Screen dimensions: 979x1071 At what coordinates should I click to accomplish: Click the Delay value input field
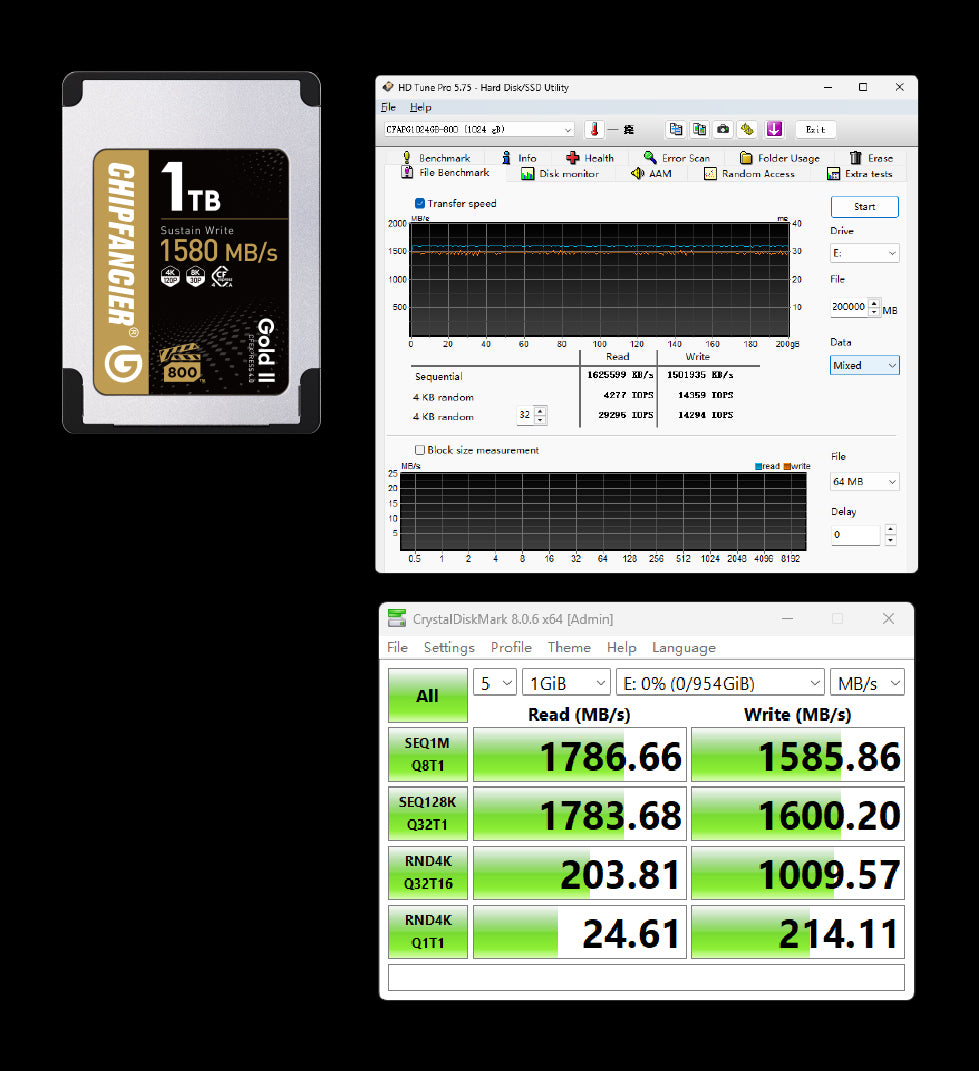coord(855,535)
